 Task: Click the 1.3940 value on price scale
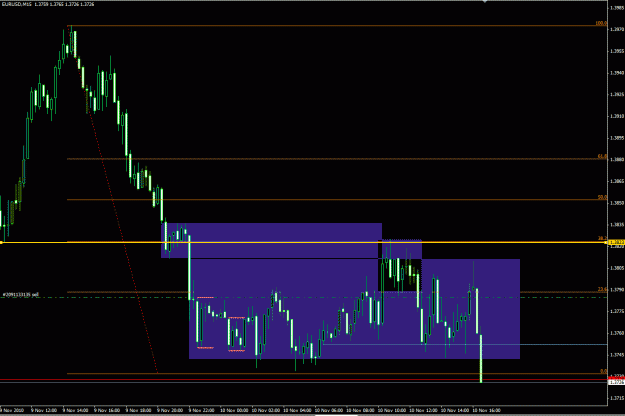point(617,73)
